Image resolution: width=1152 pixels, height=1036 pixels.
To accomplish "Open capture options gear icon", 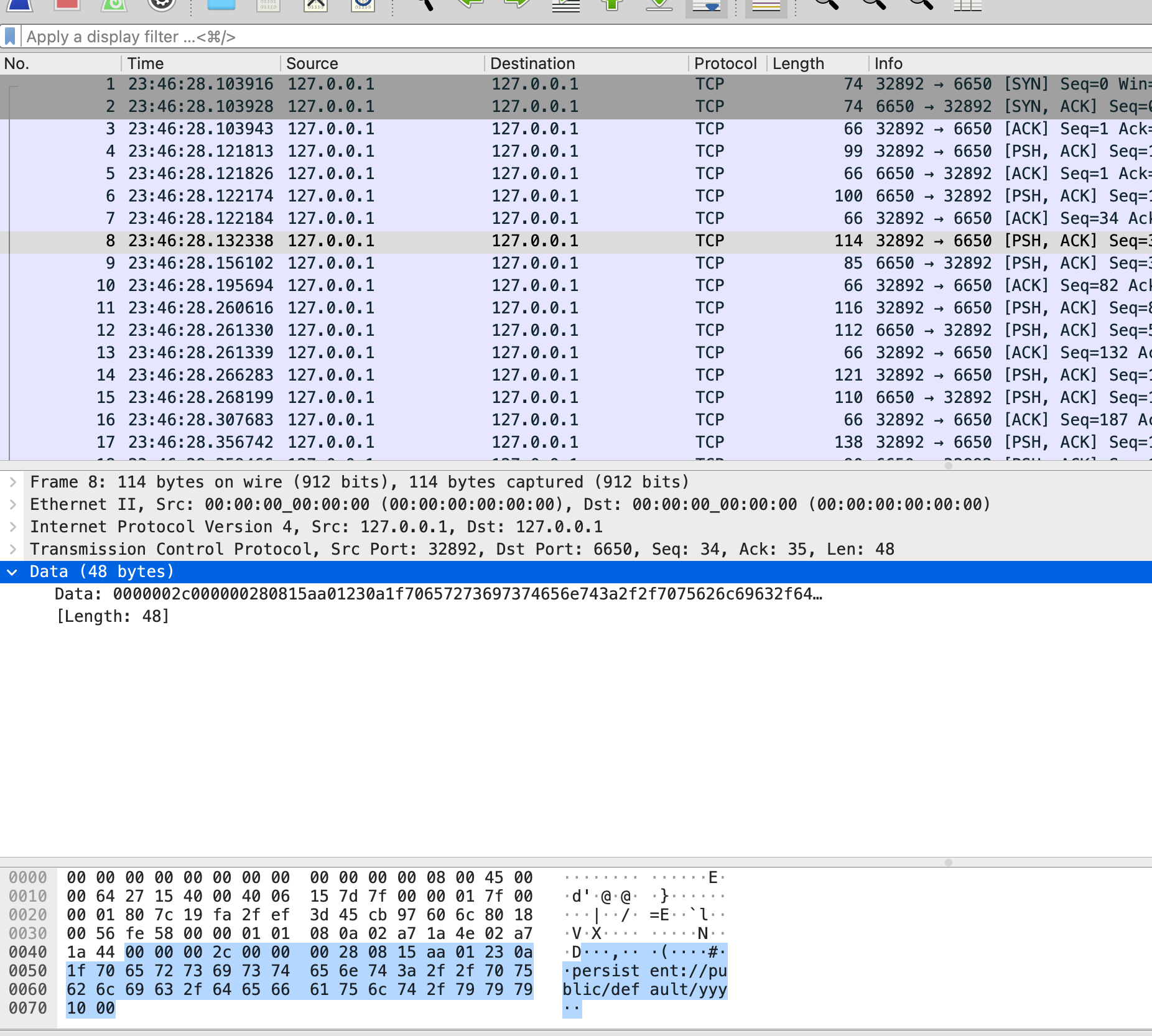I will (162, 5).
